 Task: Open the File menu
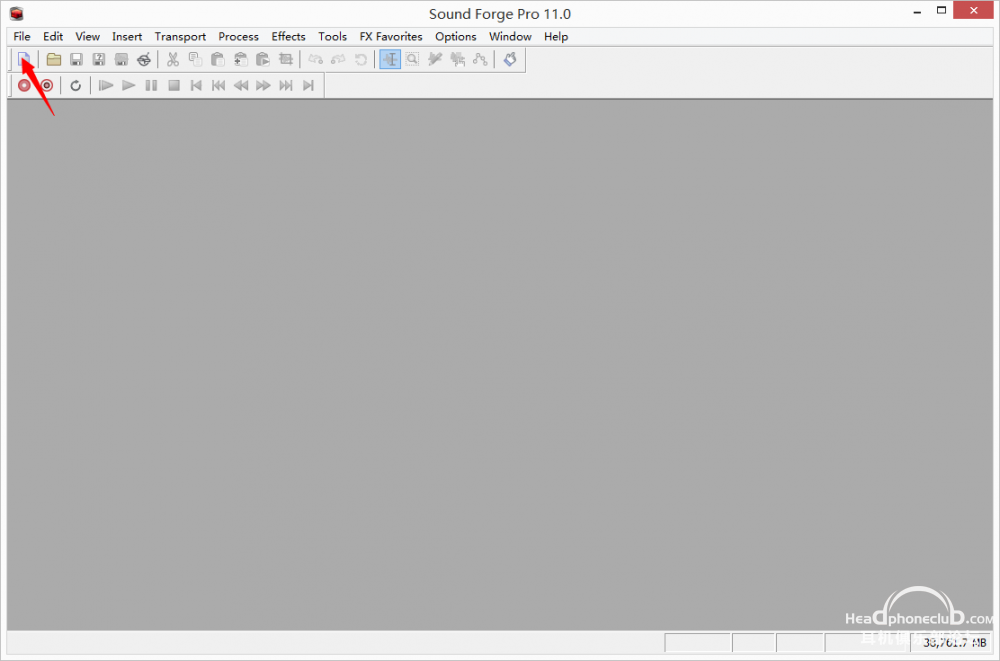[22, 36]
